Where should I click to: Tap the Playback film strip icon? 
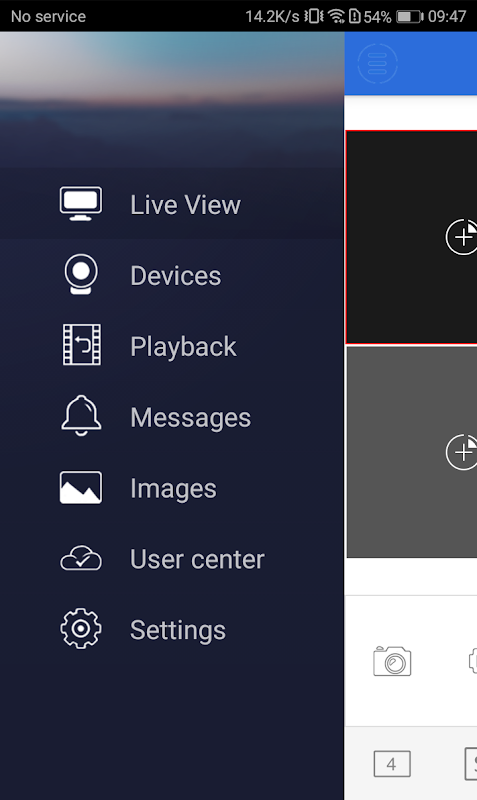click(82, 345)
